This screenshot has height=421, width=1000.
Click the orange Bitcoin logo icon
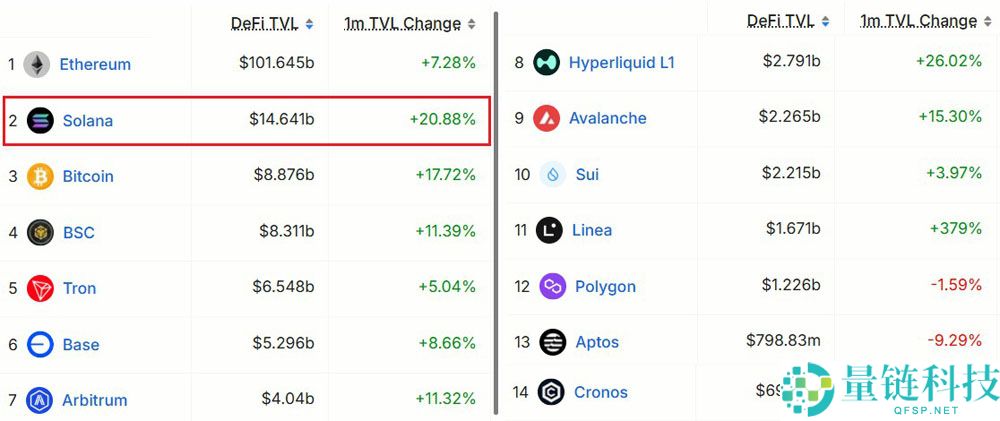tap(41, 177)
